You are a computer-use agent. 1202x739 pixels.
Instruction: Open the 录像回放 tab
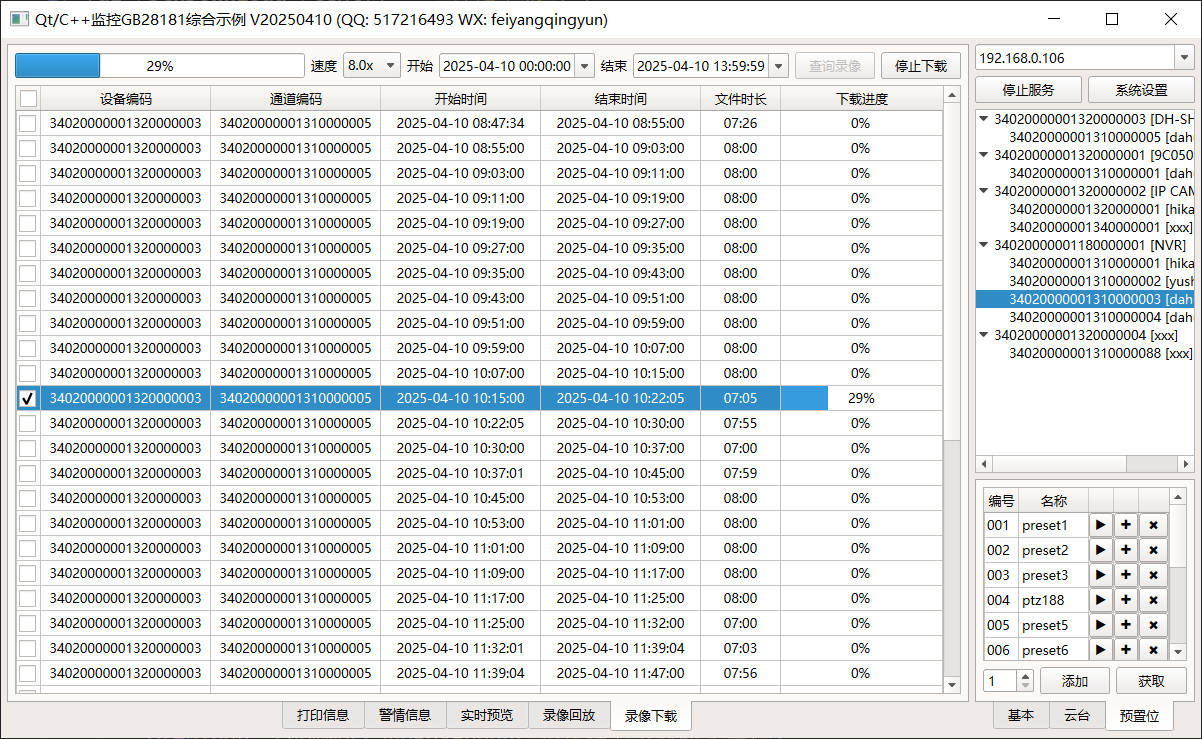569,715
